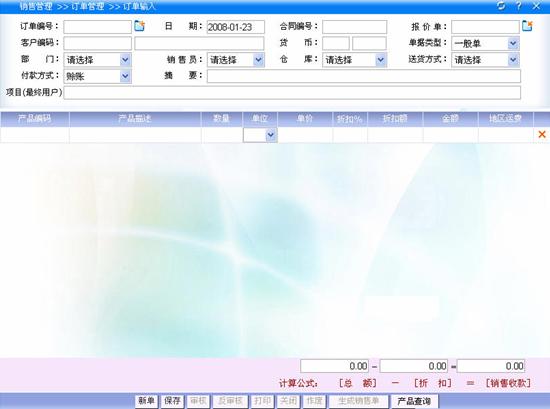Viewport: 550px width, 409px height.
Task: Click the 保存 button
Action: point(172,401)
